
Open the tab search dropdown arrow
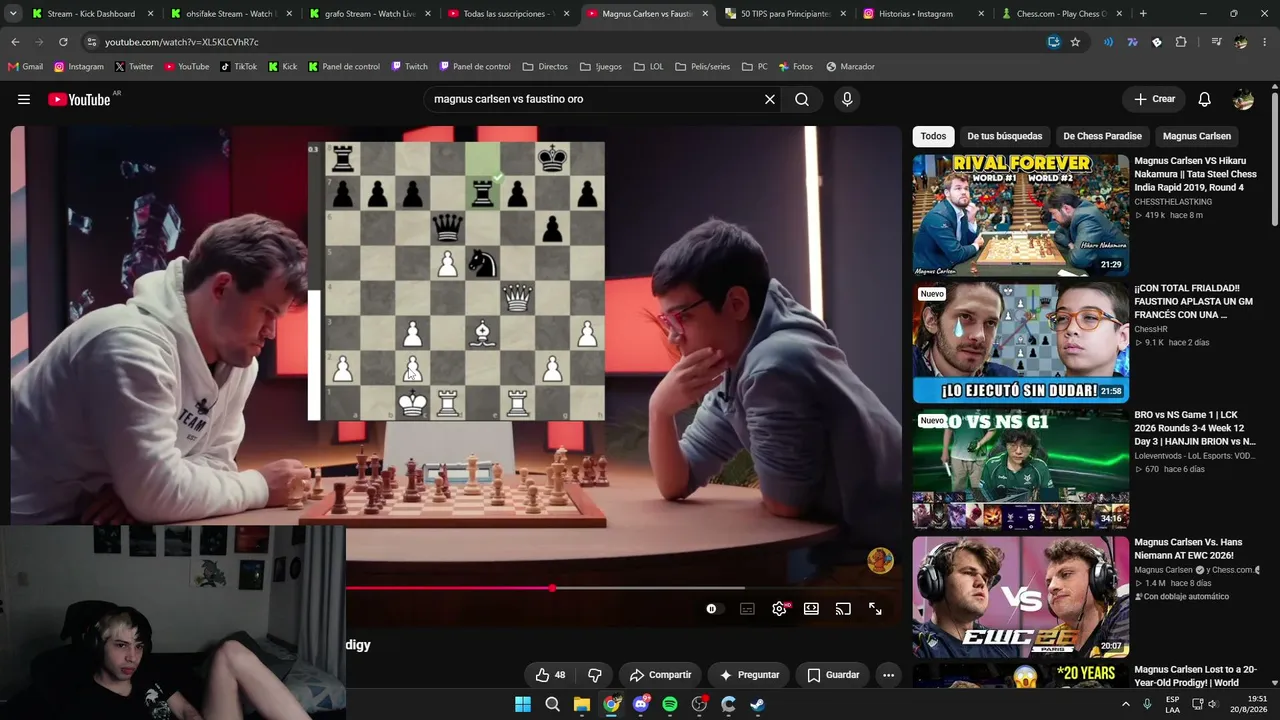(13, 14)
